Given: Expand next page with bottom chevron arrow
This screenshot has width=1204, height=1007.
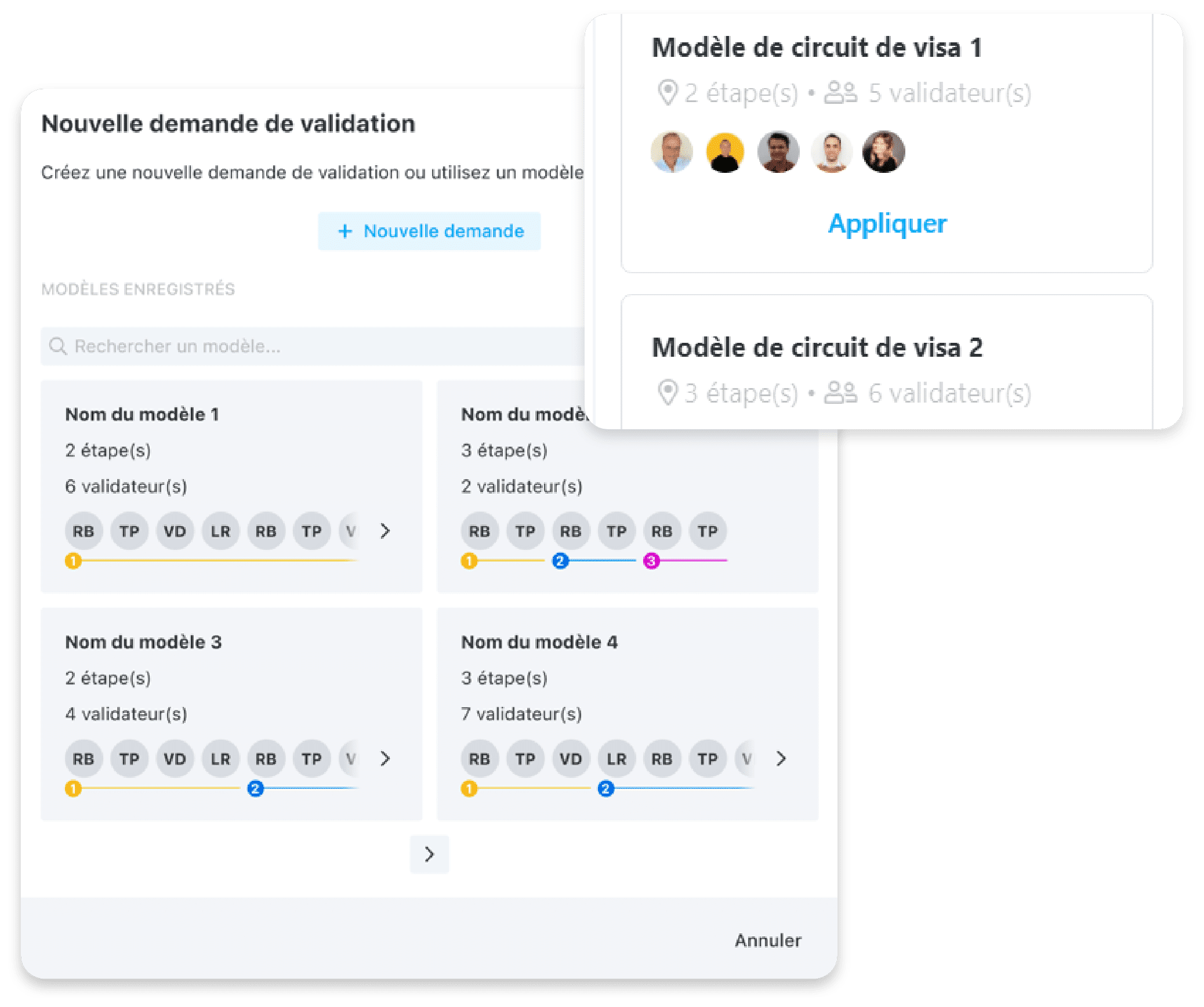Looking at the screenshot, I should pos(429,852).
